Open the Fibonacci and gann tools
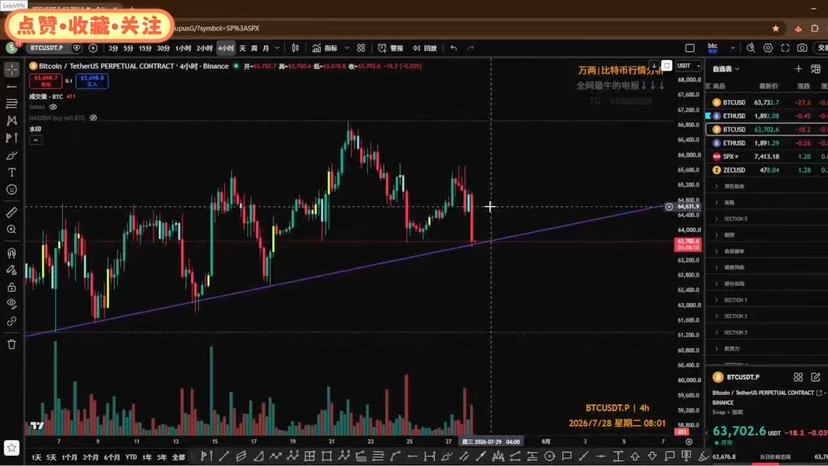828x466 pixels. coord(12,104)
